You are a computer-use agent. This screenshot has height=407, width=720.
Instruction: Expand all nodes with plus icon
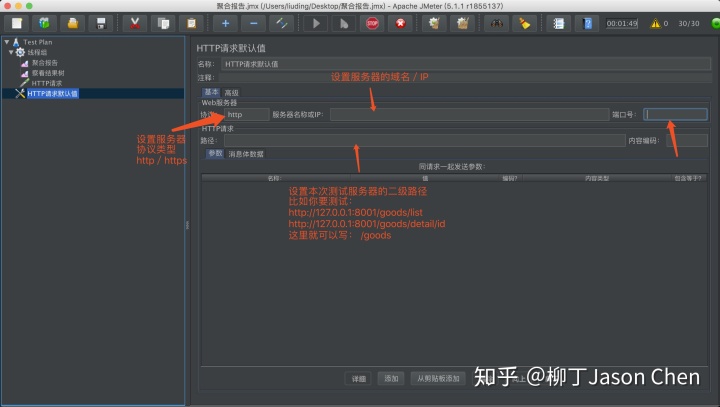[x=225, y=23]
